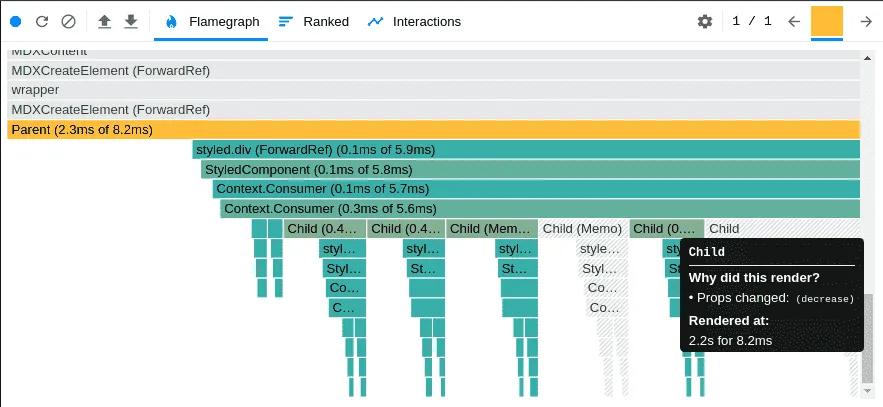Select the StyledComponent (0.1ms of 5.8ms) bar

(530, 169)
